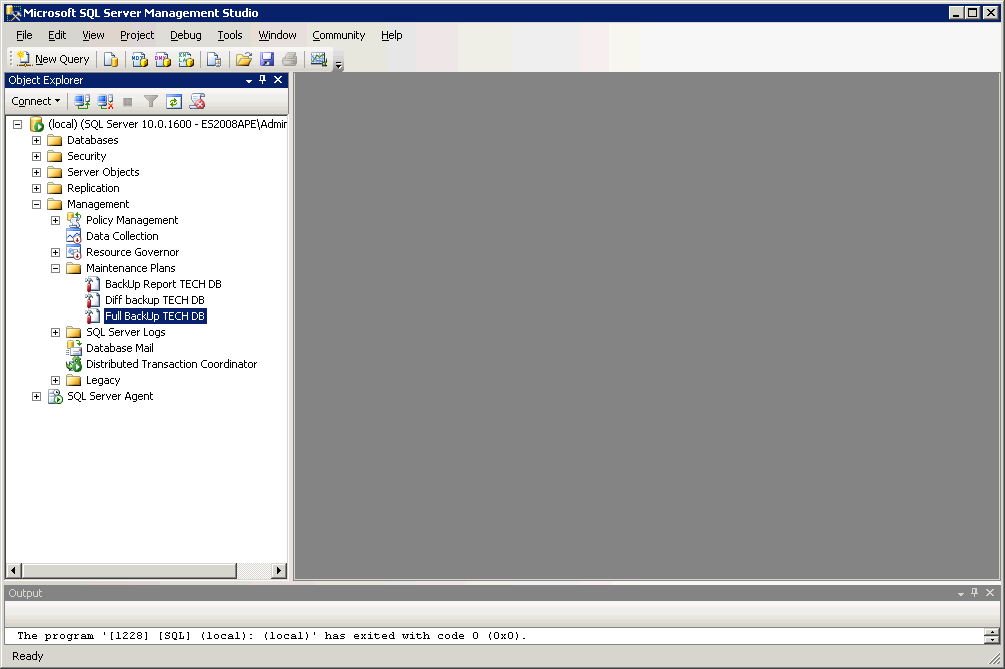Click the Policy Management icon
1005x669 pixels.
pos(74,220)
